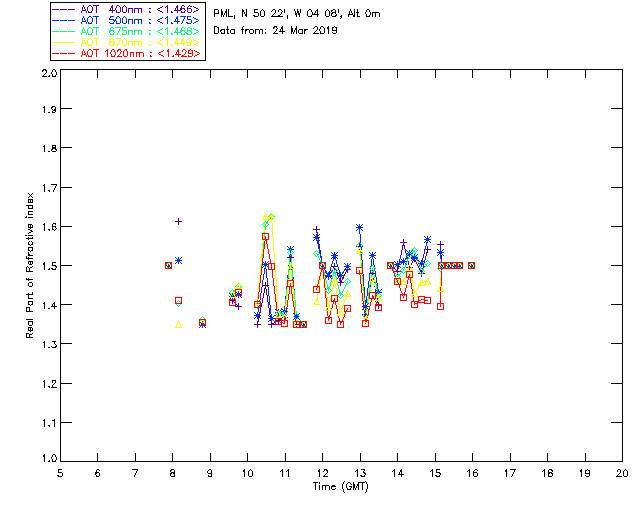Click the isolated data point at hour 16
This screenshot has width=640, height=512.
click(471, 265)
